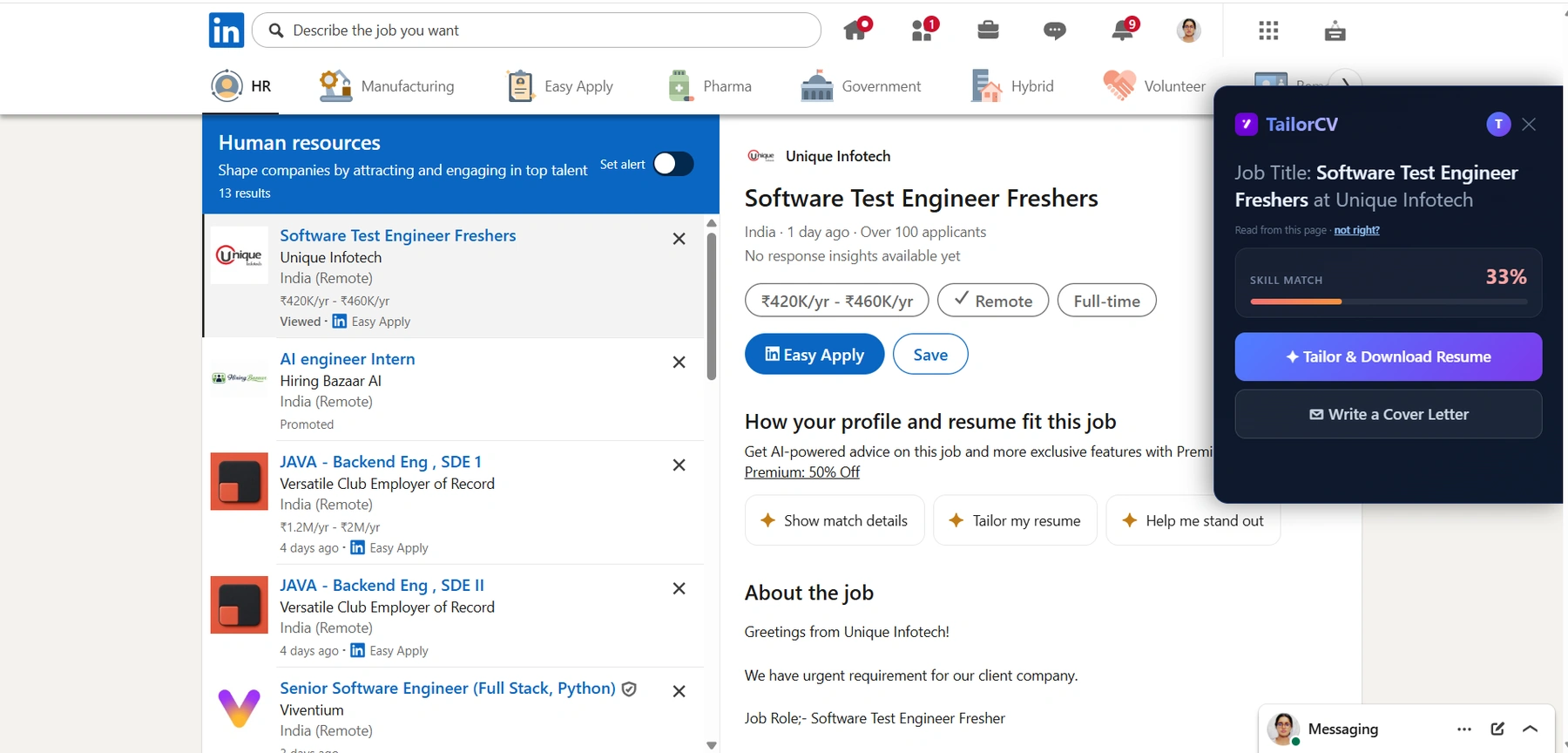Click the Full-time job type pill
The height and width of the screenshot is (753, 1568).
point(1107,301)
